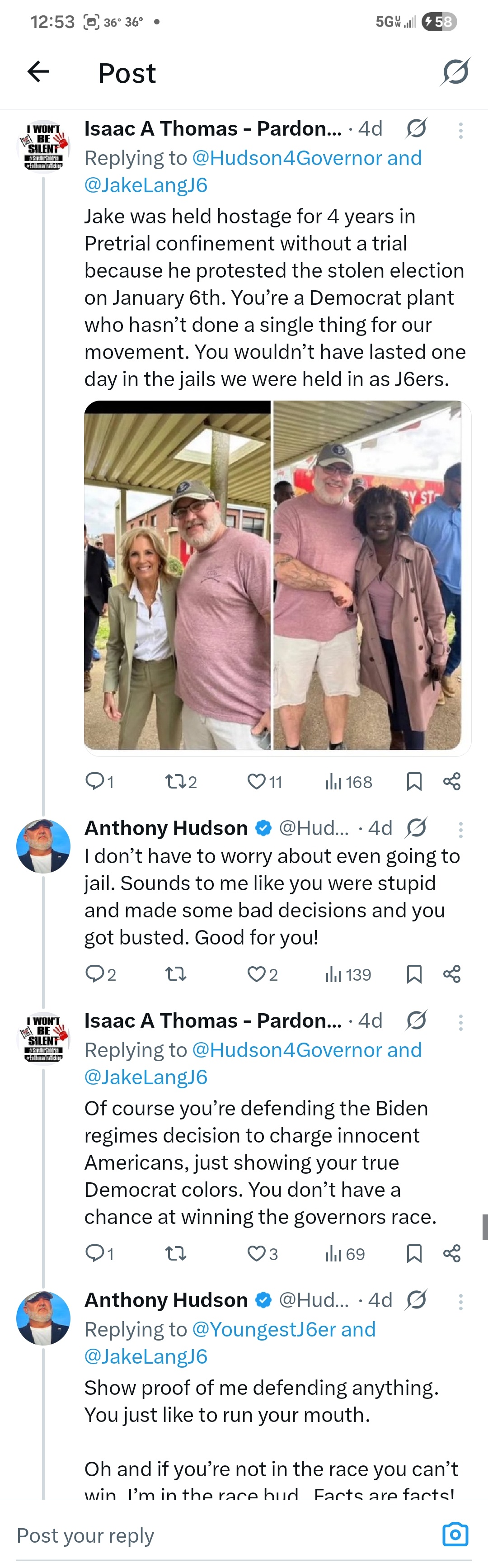Like Anthony Hudson's post about jail
This screenshot has width=488, height=1568.
click(x=257, y=974)
